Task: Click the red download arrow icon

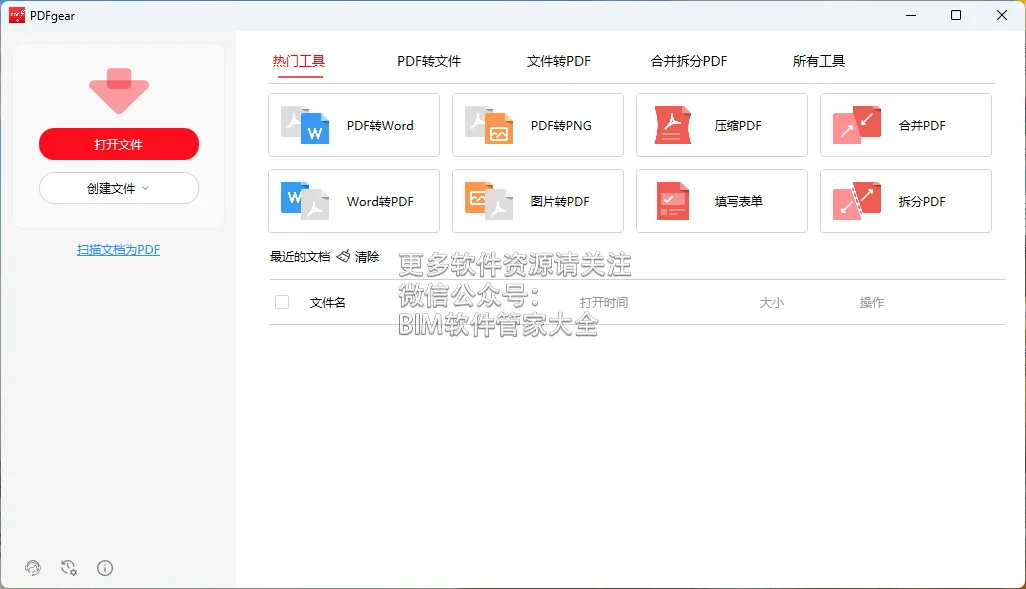Action: 119,91
